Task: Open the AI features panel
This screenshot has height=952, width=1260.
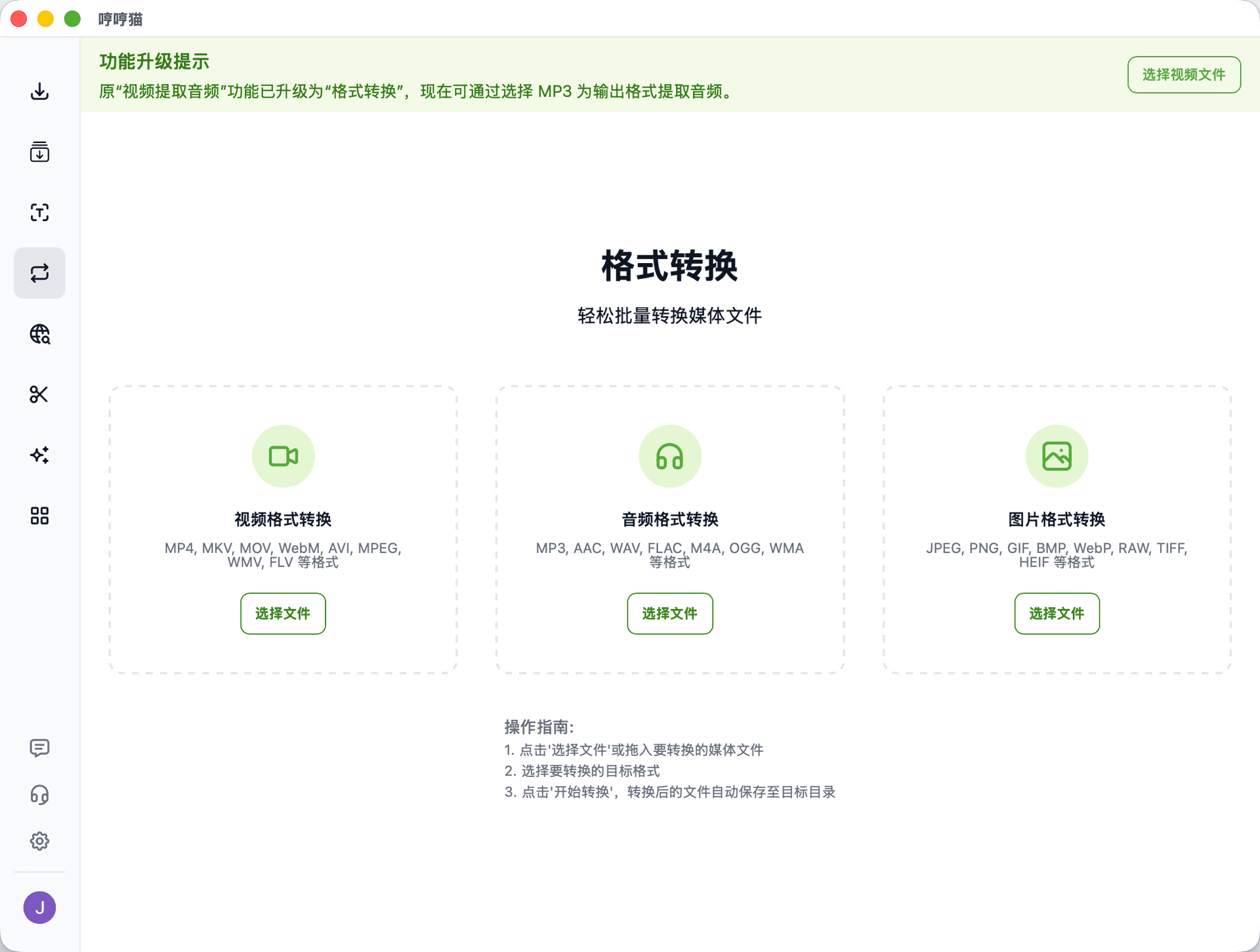Action: (39, 455)
